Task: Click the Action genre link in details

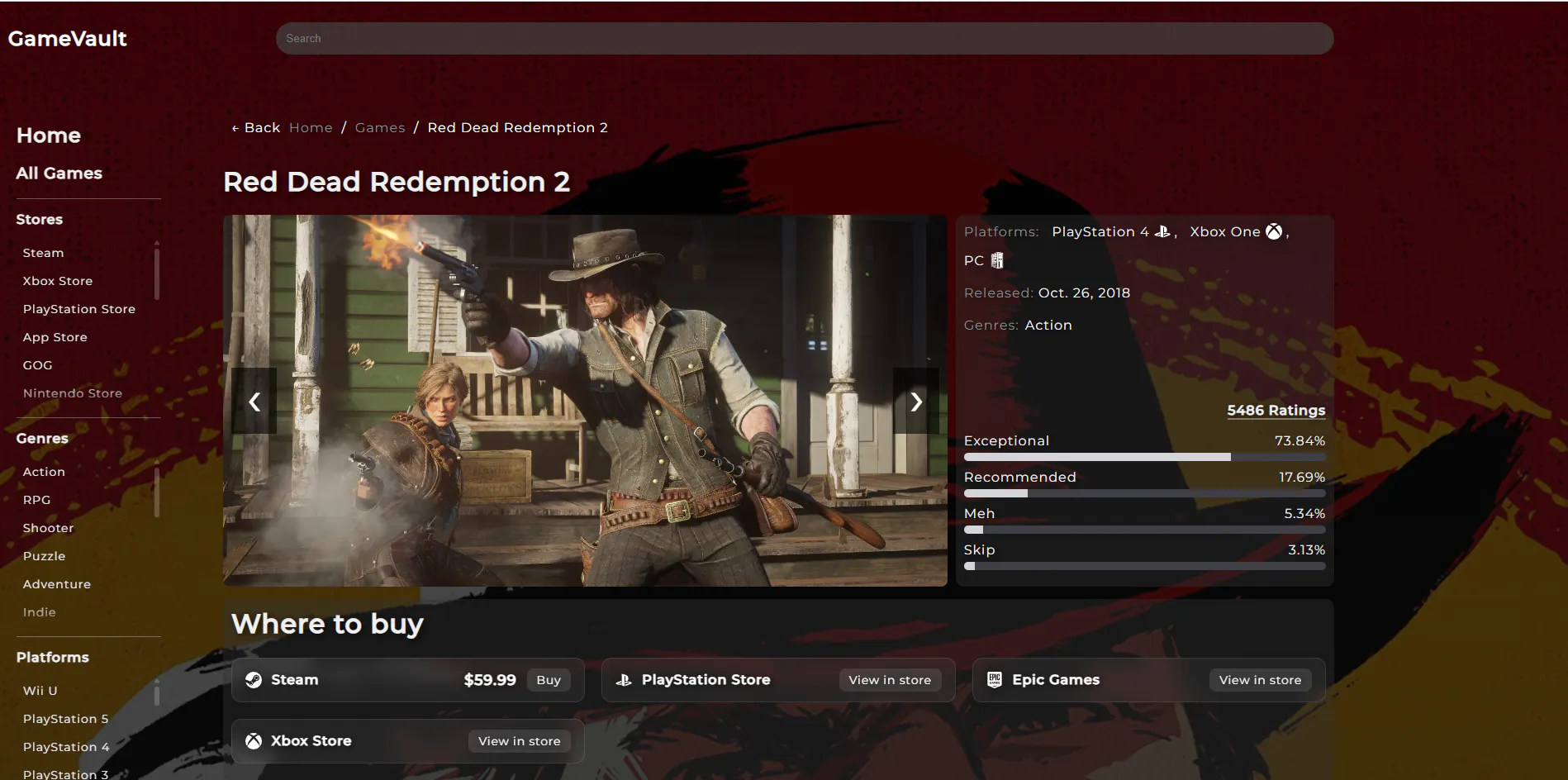Action: click(1048, 326)
